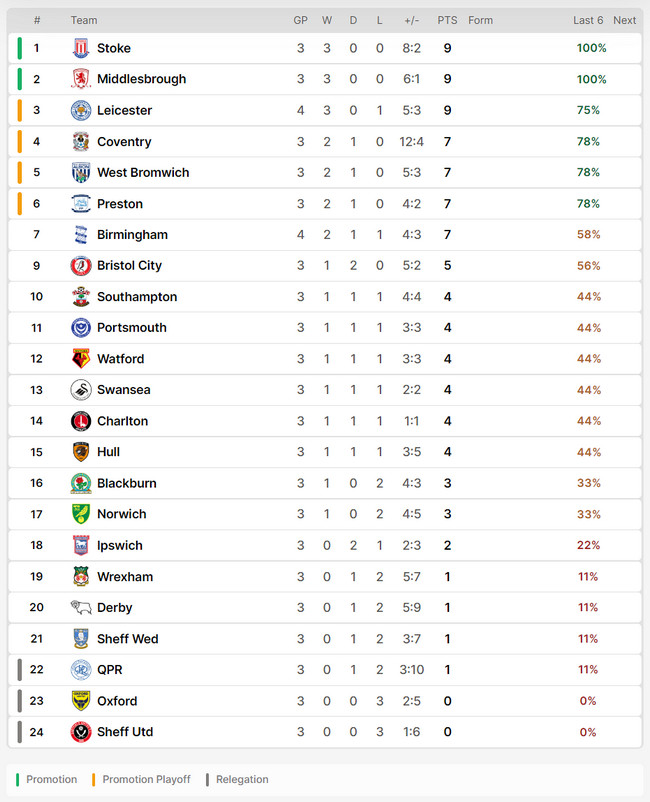Viewport: 650px width, 802px height.
Task: Click the Promotion Playoff legend label
Action: (146, 779)
